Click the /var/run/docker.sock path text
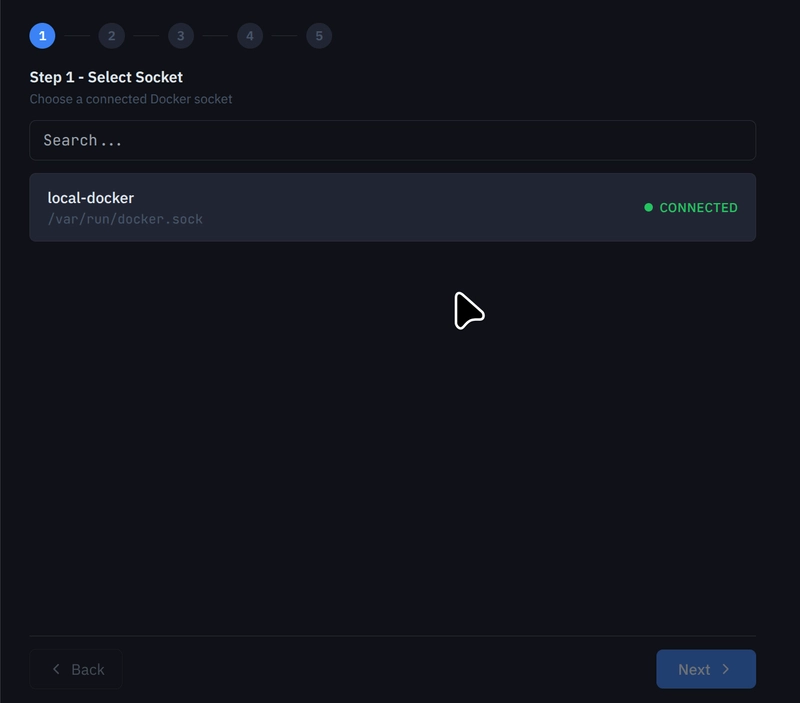The image size is (800, 703). pyautogui.click(x=125, y=219)
